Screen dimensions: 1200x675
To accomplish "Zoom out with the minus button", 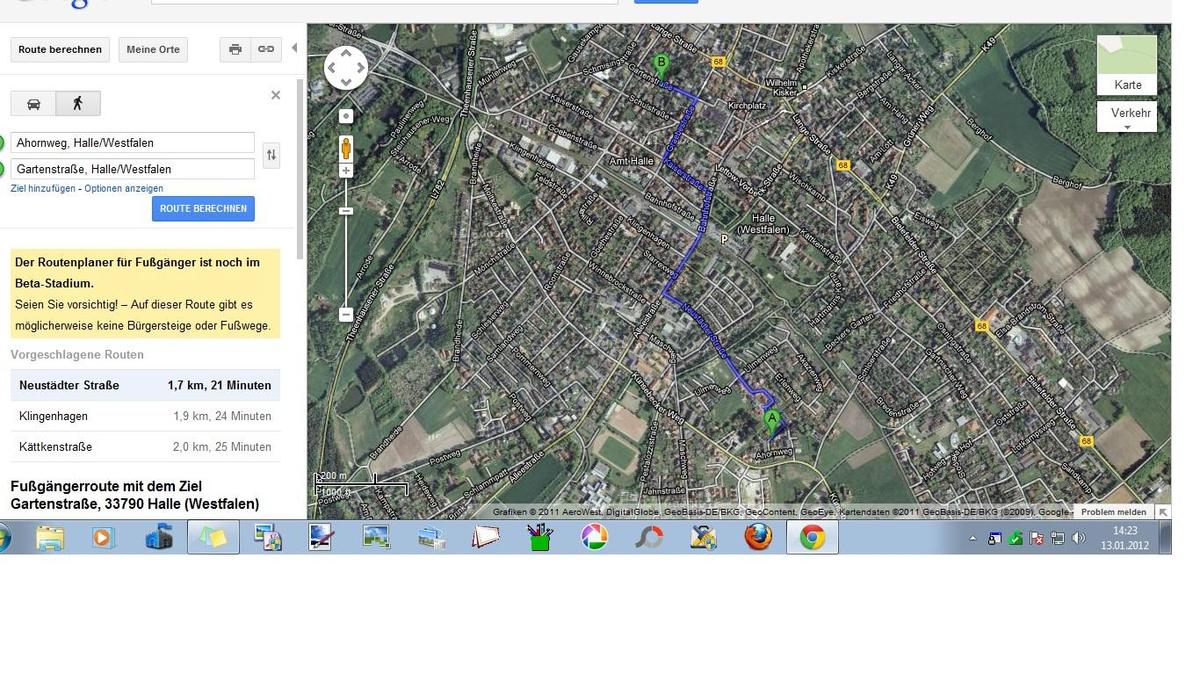I will (x=346, y=314).
